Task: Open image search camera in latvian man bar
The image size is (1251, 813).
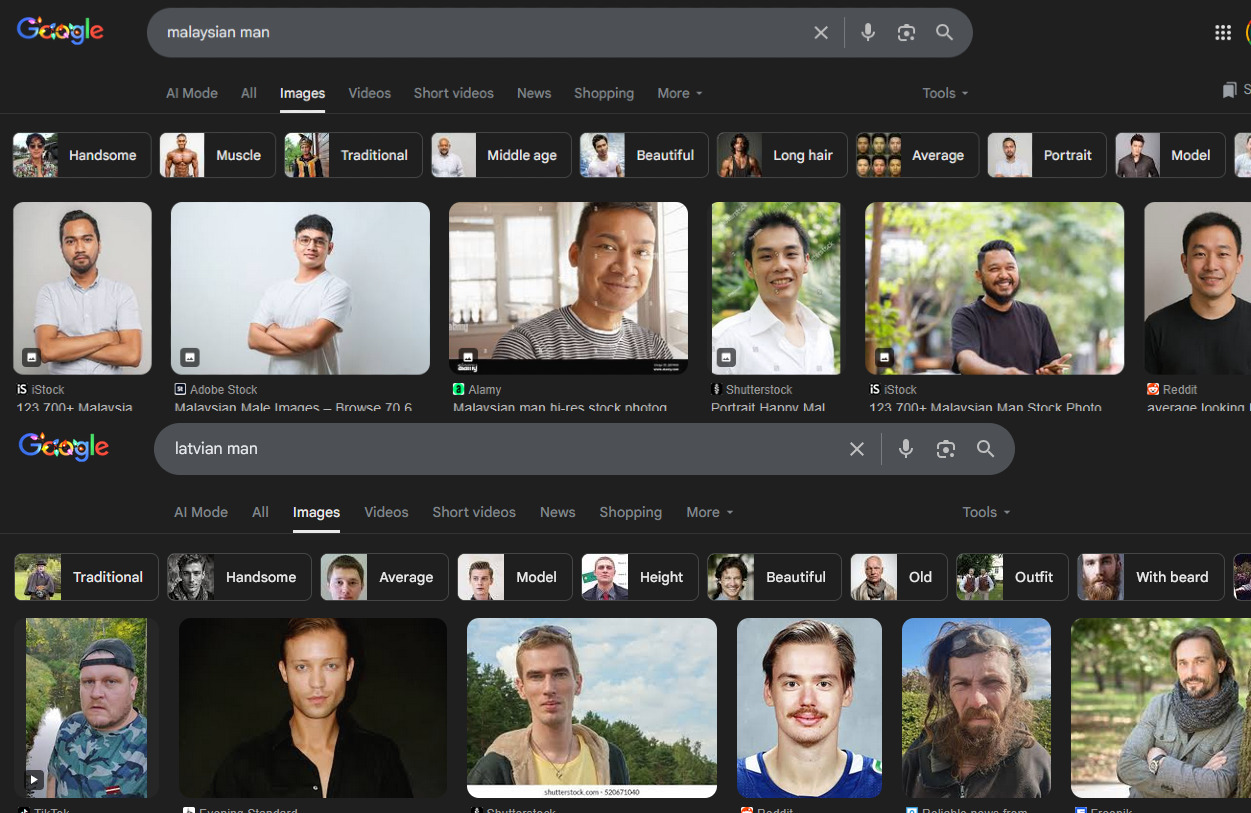Action: tap(946, 449)
